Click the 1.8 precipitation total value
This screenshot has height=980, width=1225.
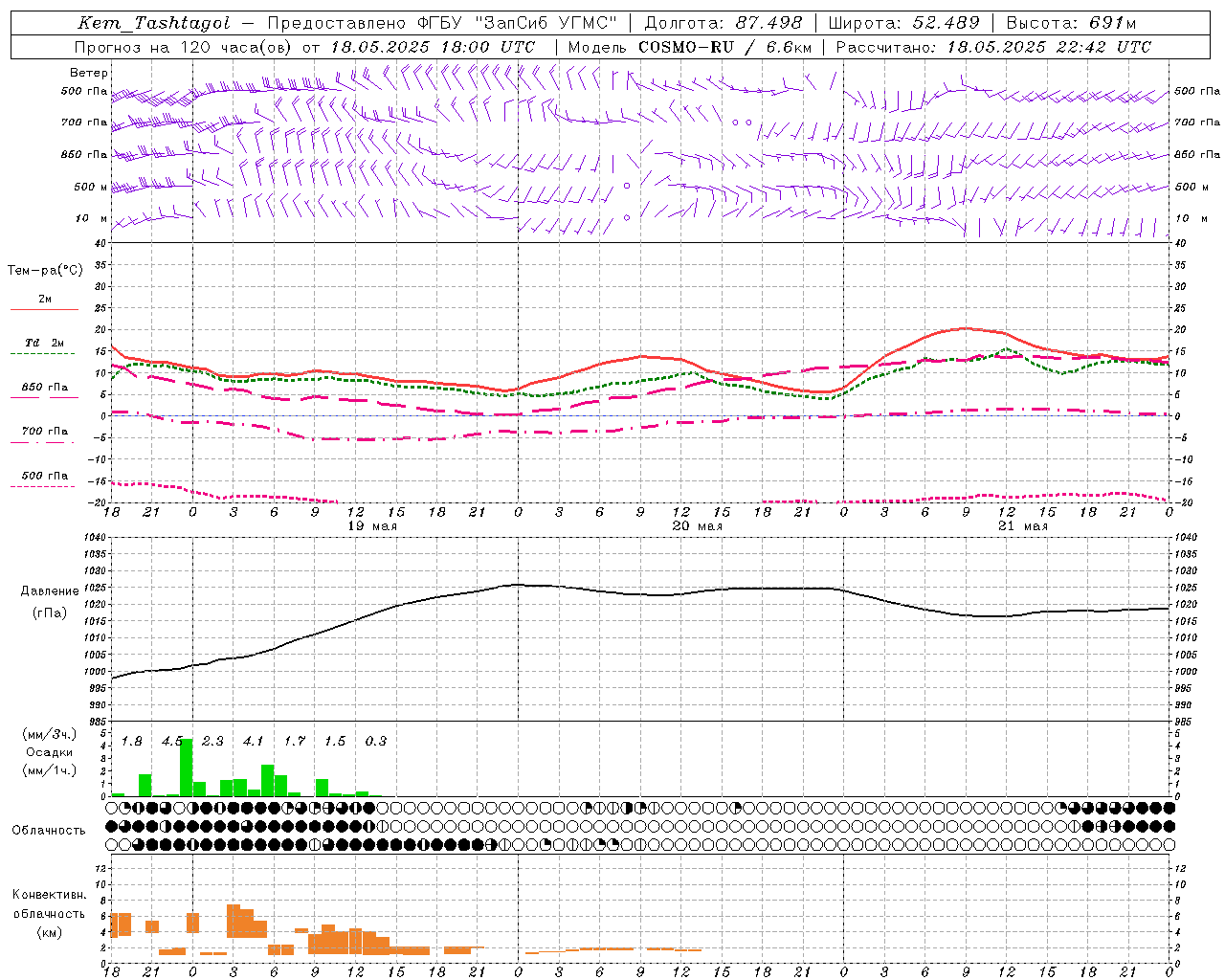(x=131, y=741)
